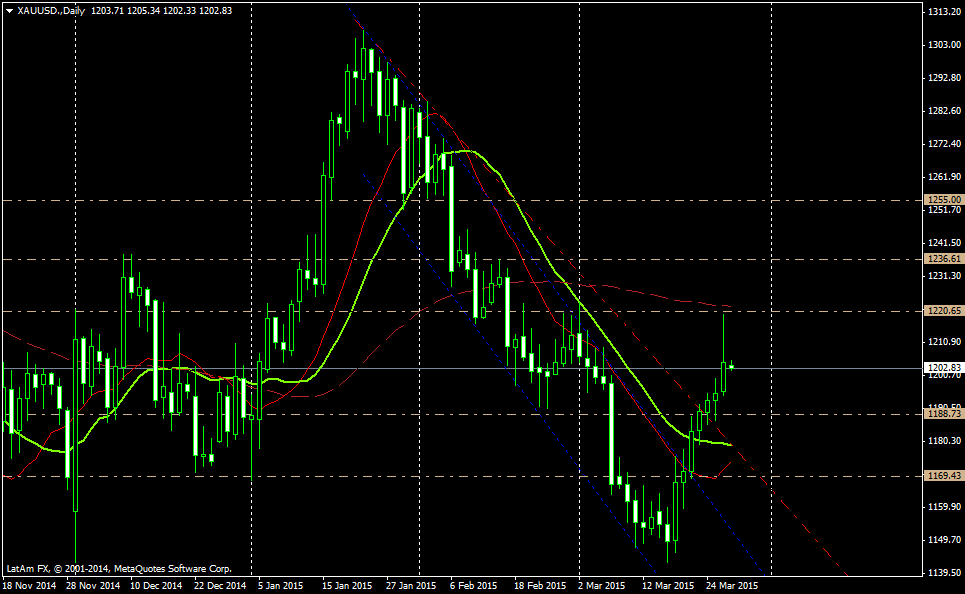This screenshot has height=594, width=965.
Task: Click the 5 Jan 2015 date label
Action: (x=281, y=586)
